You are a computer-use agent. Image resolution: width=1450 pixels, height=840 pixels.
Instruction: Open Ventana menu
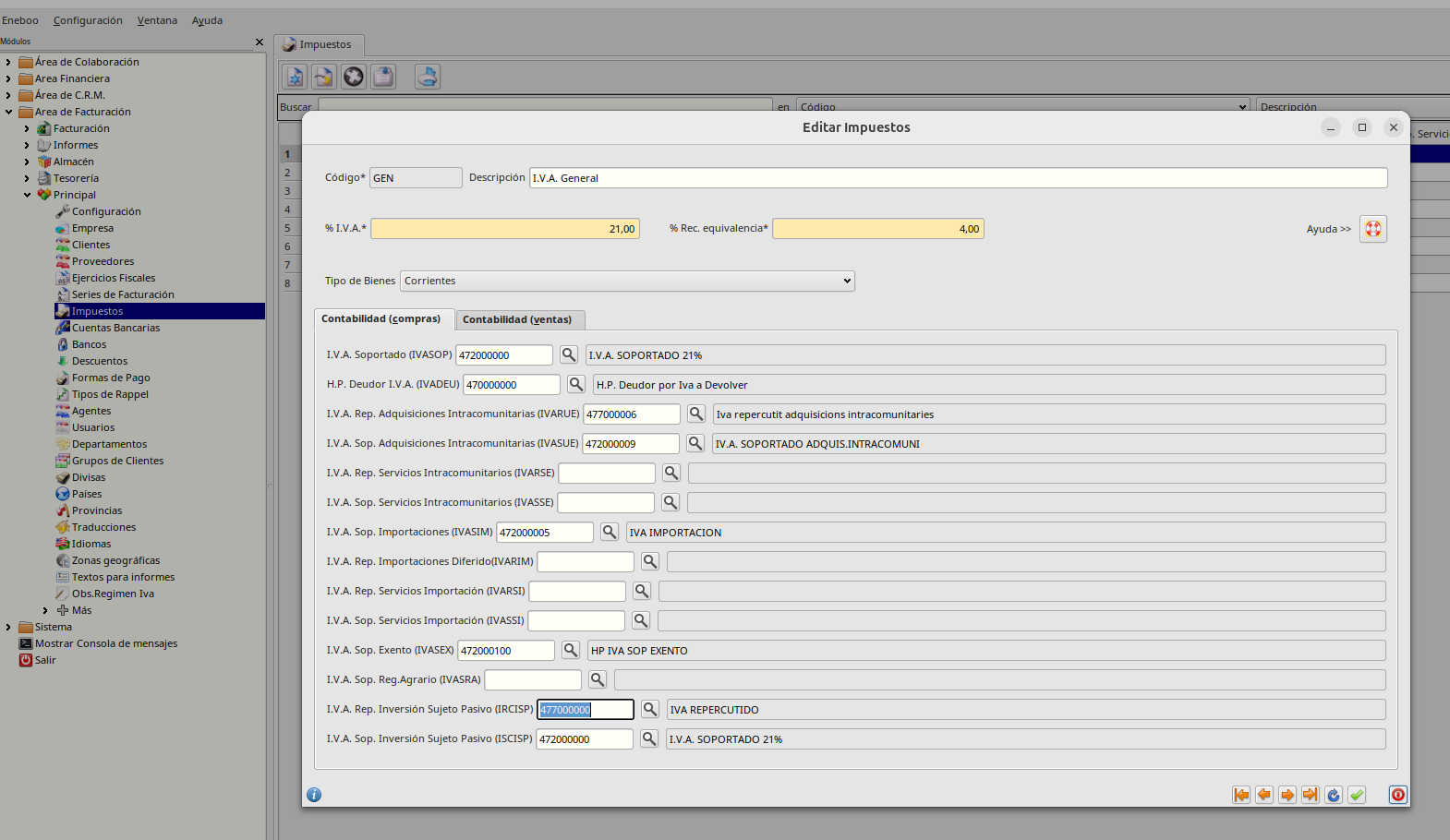pos(157,20)
